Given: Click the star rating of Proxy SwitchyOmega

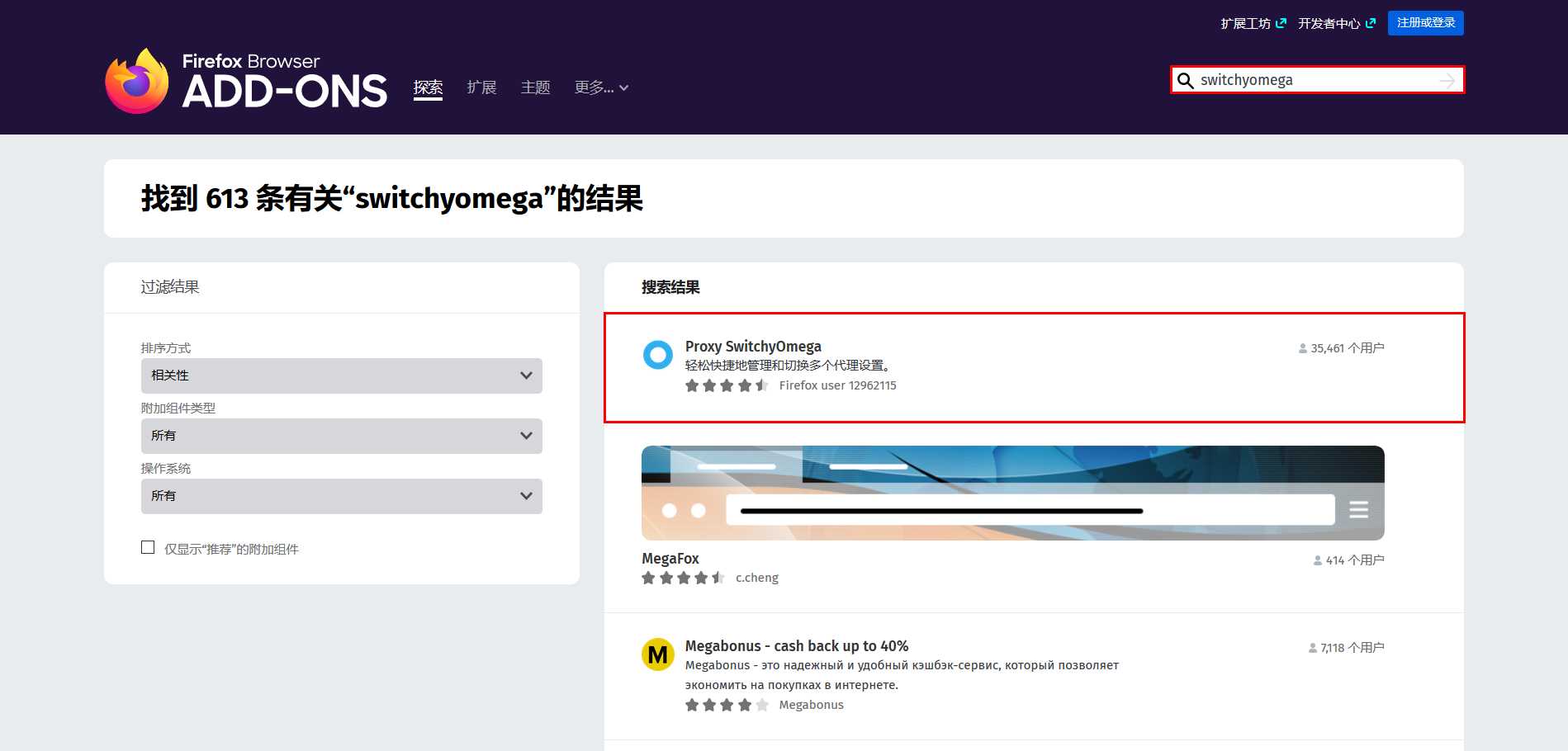Looking at the screenshot, I should point(727,385).
